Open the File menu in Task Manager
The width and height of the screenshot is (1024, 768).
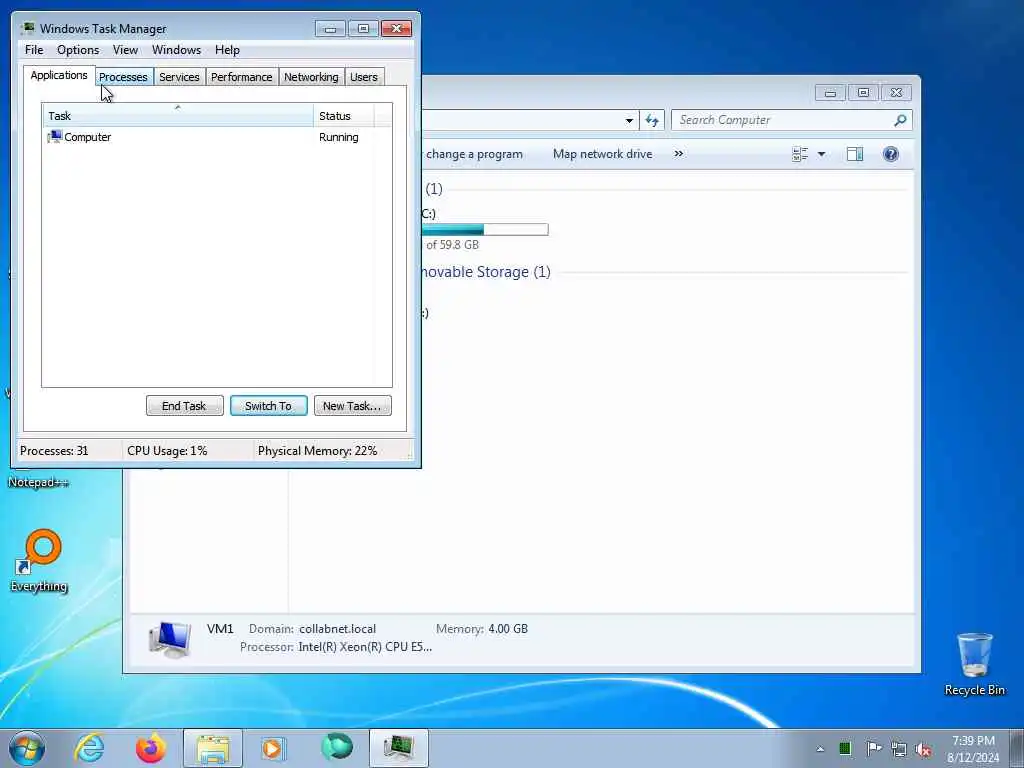(34, 50)
